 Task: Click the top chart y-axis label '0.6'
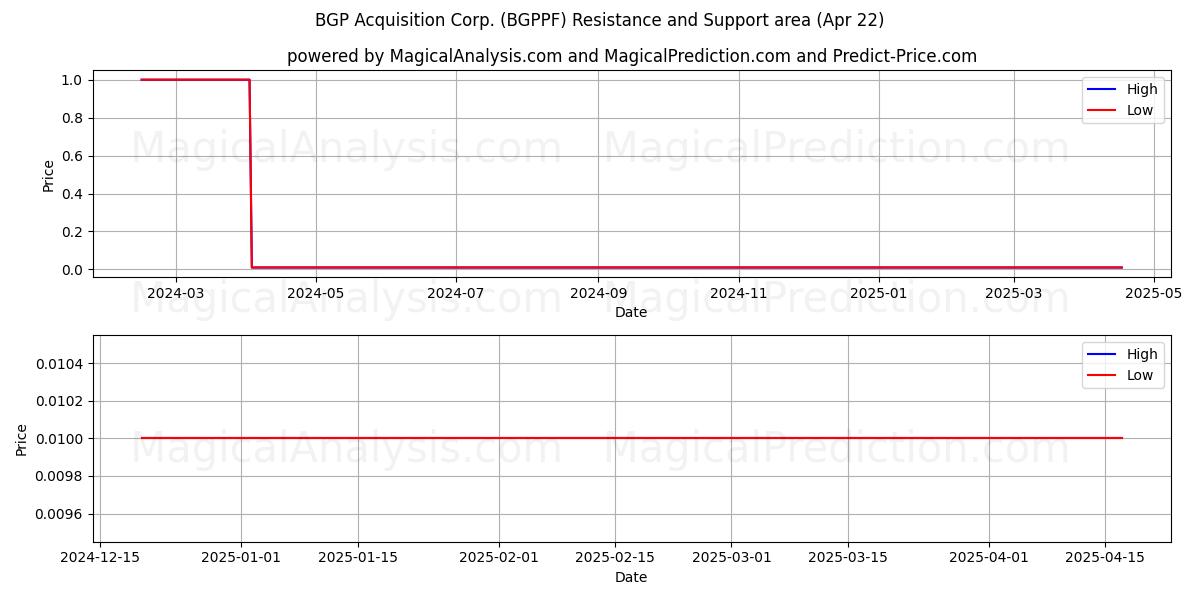(x=71, y=156)
